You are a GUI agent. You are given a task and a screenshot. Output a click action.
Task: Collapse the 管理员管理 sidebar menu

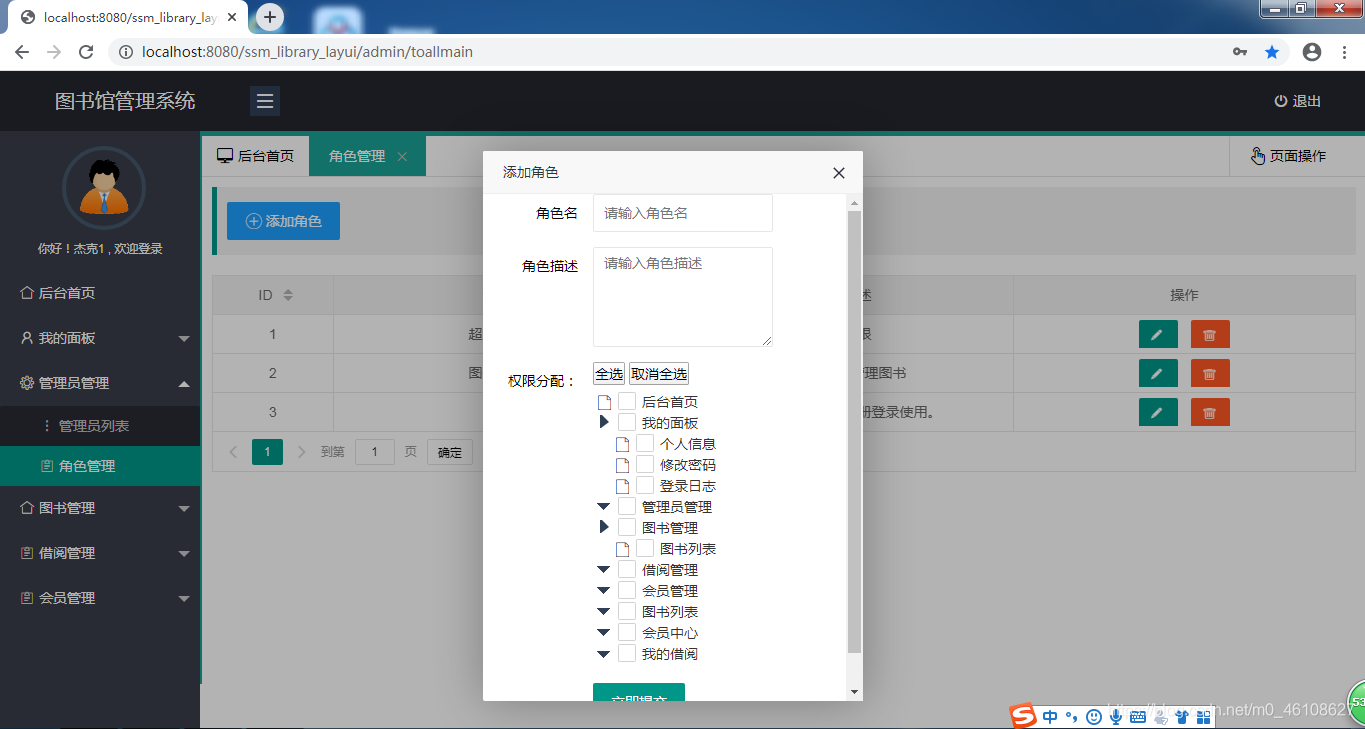[100, 383]
